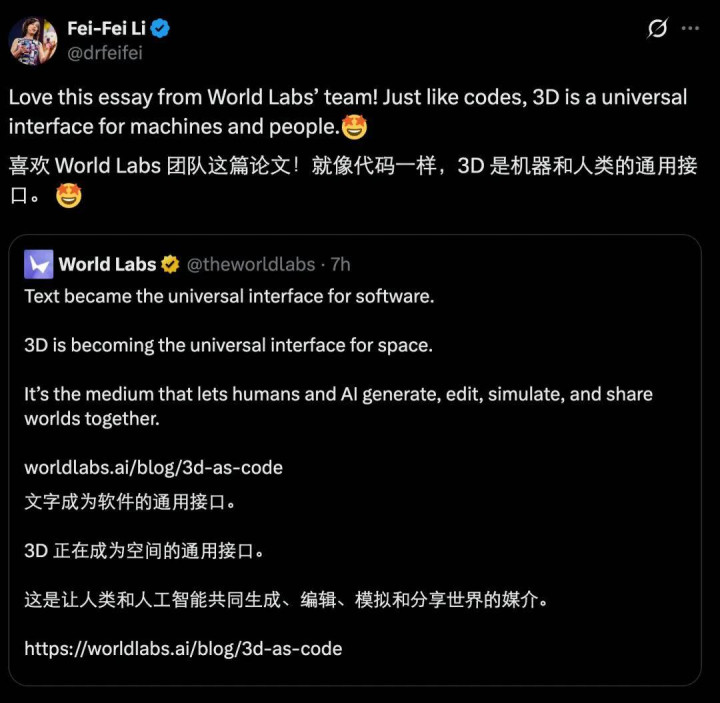Click the World Labs logo avatar

click(39, 264)
